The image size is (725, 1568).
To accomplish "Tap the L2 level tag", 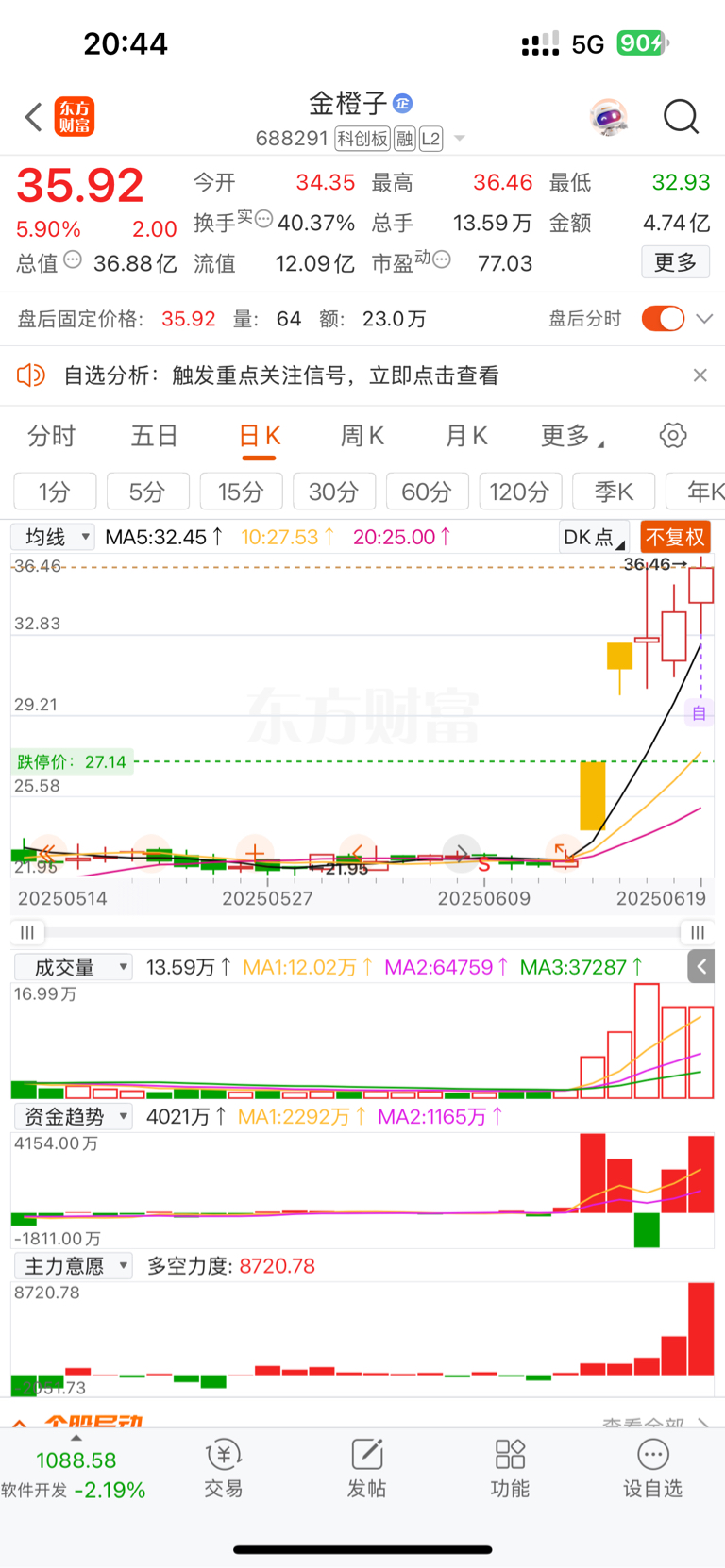I will coord(430,139).
